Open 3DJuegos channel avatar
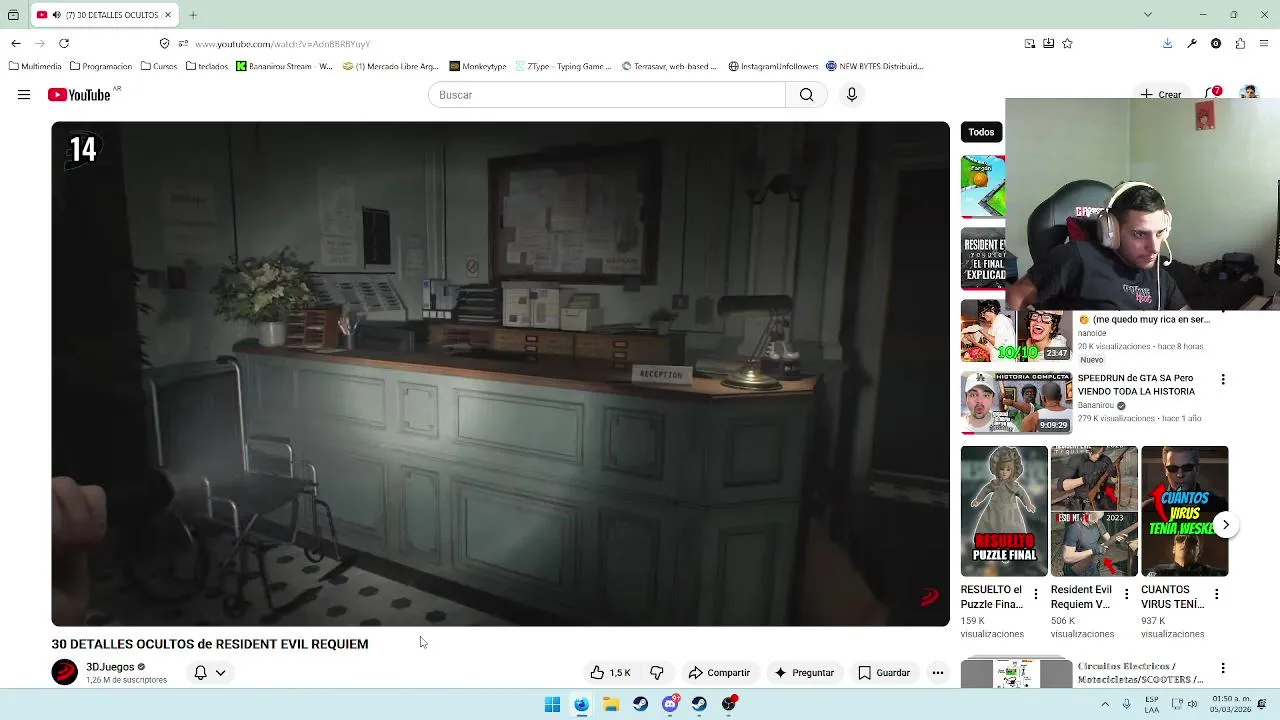 65,673
